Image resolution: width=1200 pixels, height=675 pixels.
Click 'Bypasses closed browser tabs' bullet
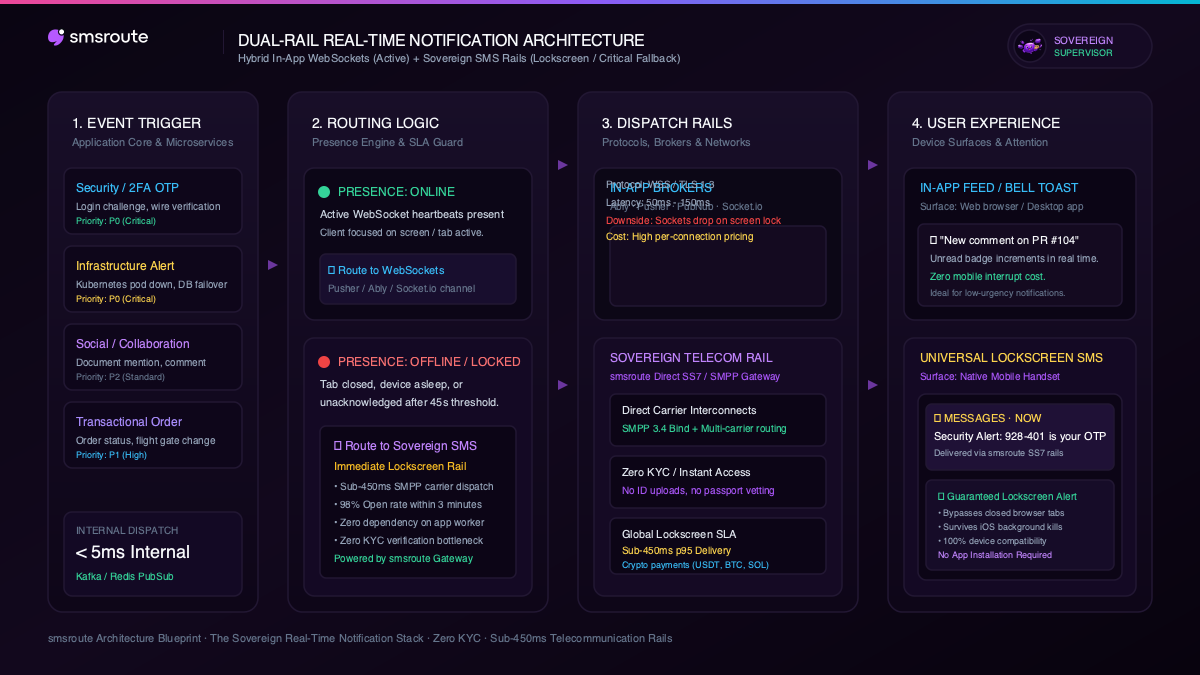pos(1002,513)
